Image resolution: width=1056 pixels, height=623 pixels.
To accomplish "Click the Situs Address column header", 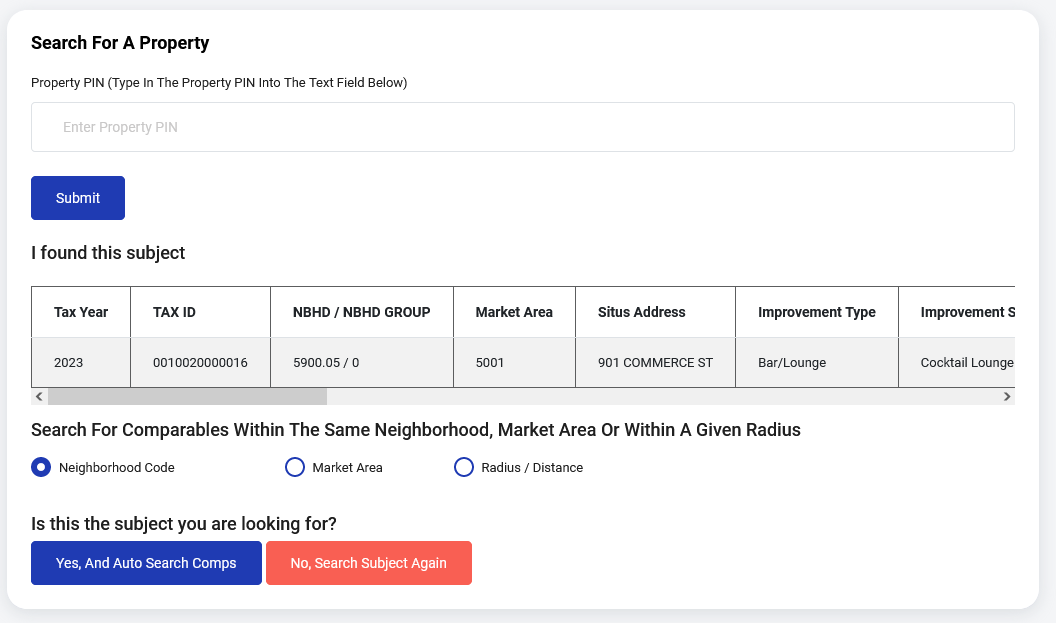I will 641,312.
